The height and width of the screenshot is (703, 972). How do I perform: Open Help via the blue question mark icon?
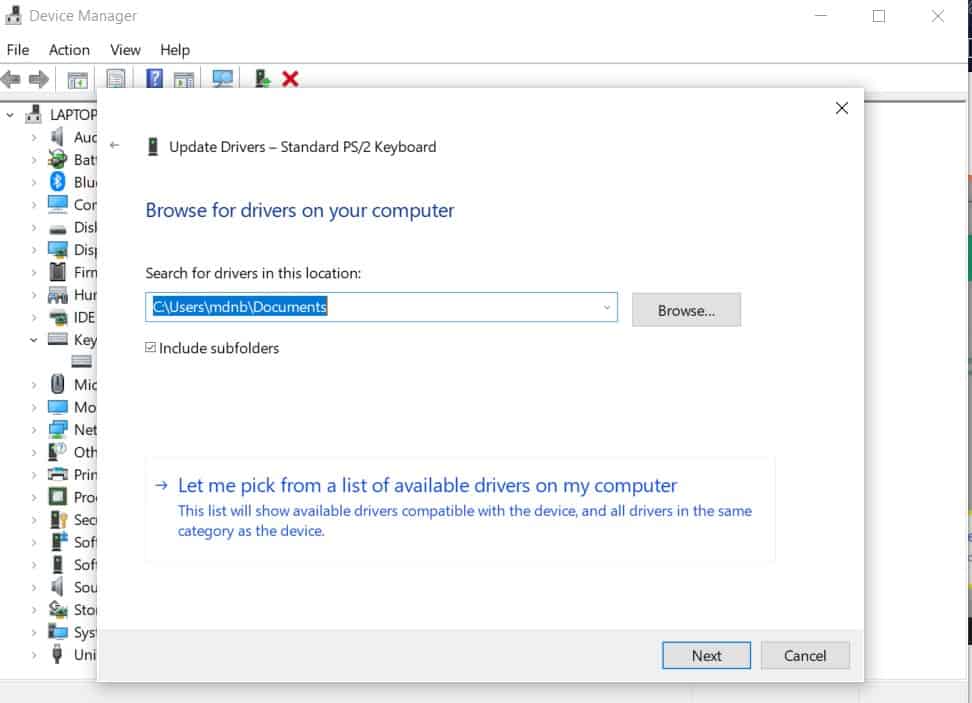[x=154, y=79]
